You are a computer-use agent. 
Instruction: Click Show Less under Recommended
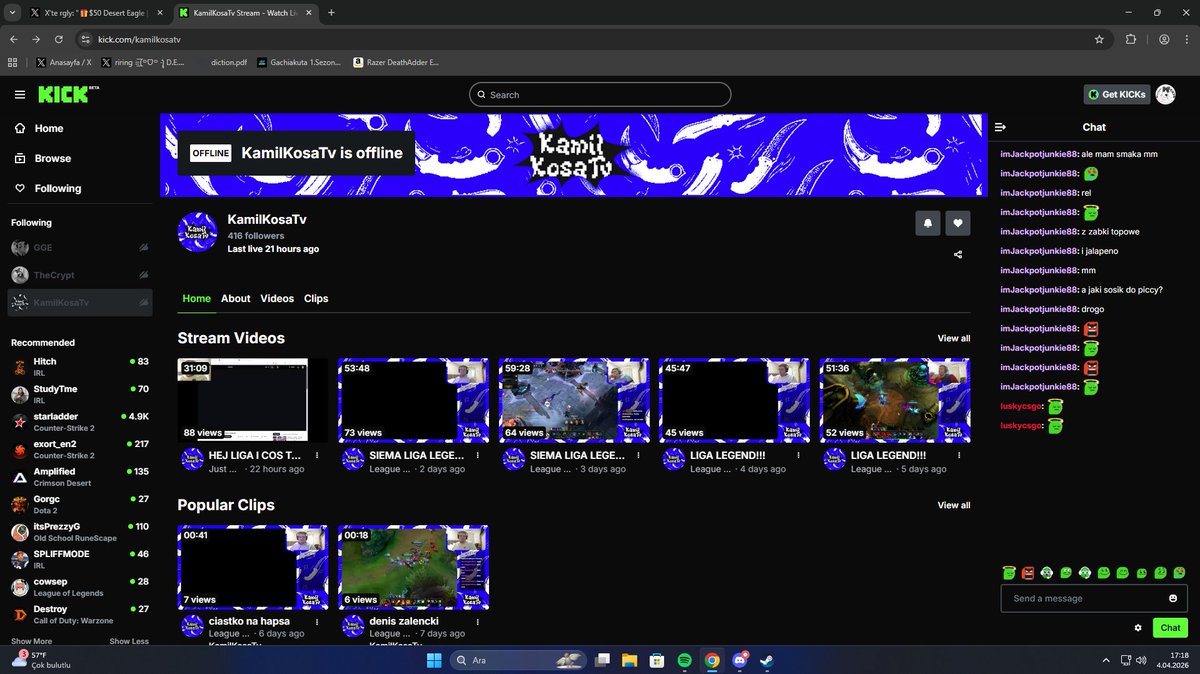coord(129,641)
